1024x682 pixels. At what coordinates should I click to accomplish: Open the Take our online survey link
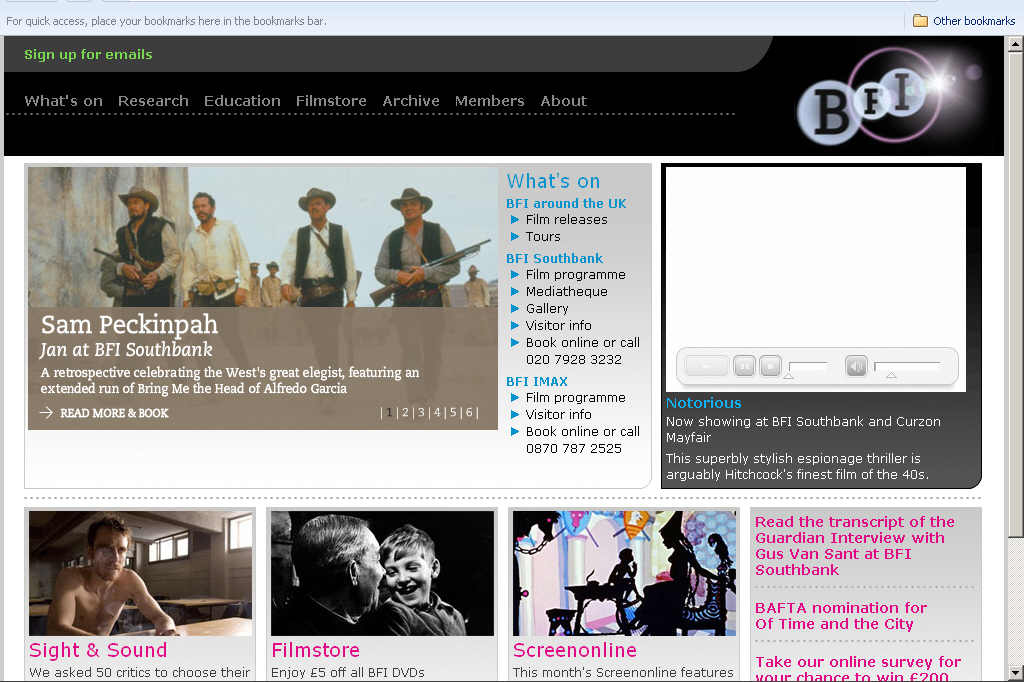pos(858,668)
